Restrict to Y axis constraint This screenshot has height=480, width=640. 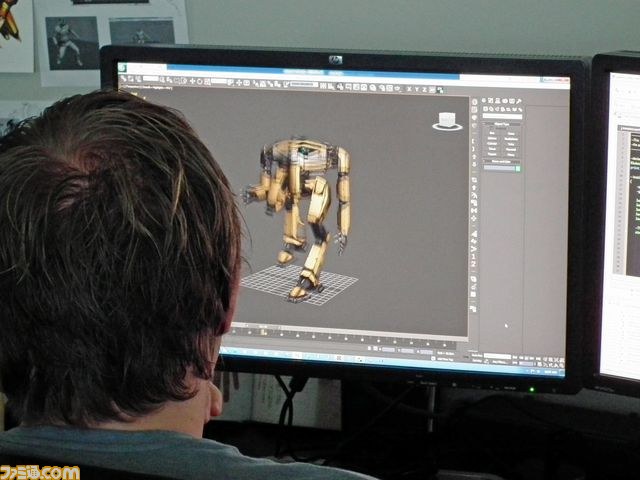417,89
